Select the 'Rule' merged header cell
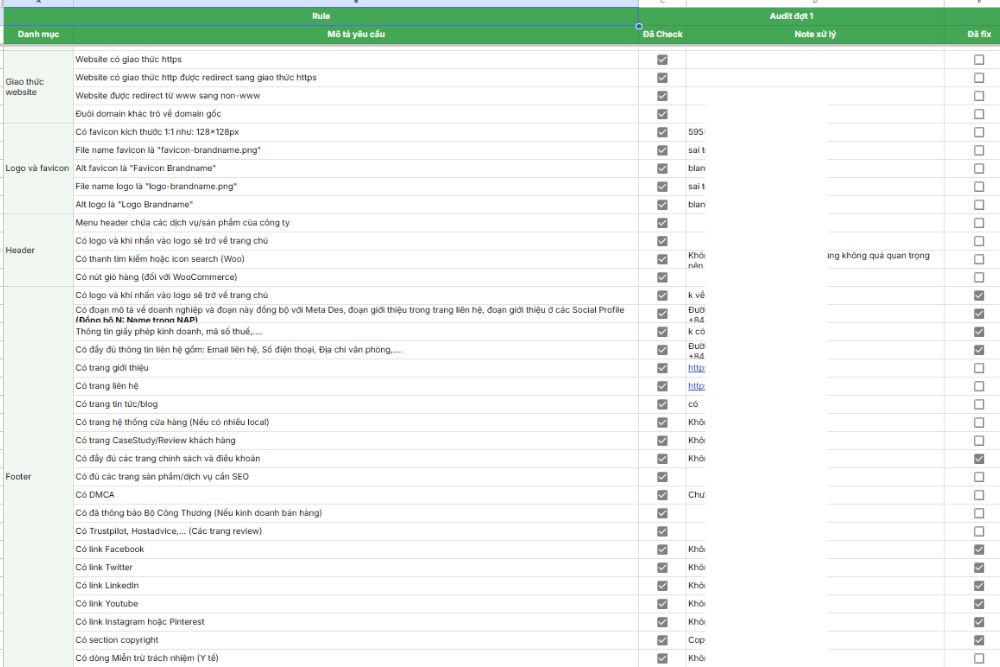 (x=321, y=16)
